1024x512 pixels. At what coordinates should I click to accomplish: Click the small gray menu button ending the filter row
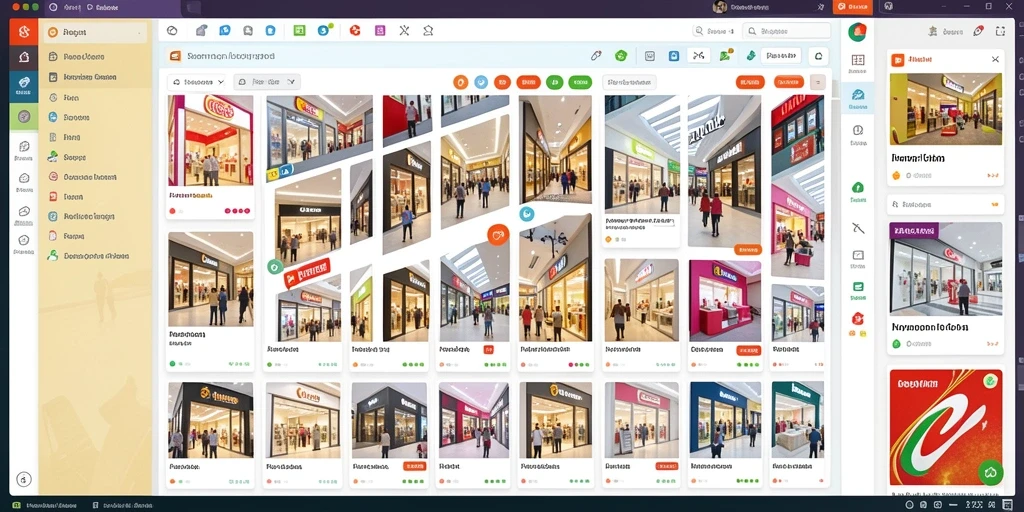[x=818, y=82]
